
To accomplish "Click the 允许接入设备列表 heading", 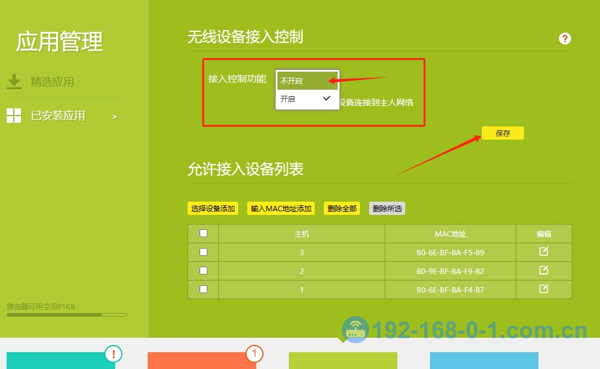I will point(245,169).
